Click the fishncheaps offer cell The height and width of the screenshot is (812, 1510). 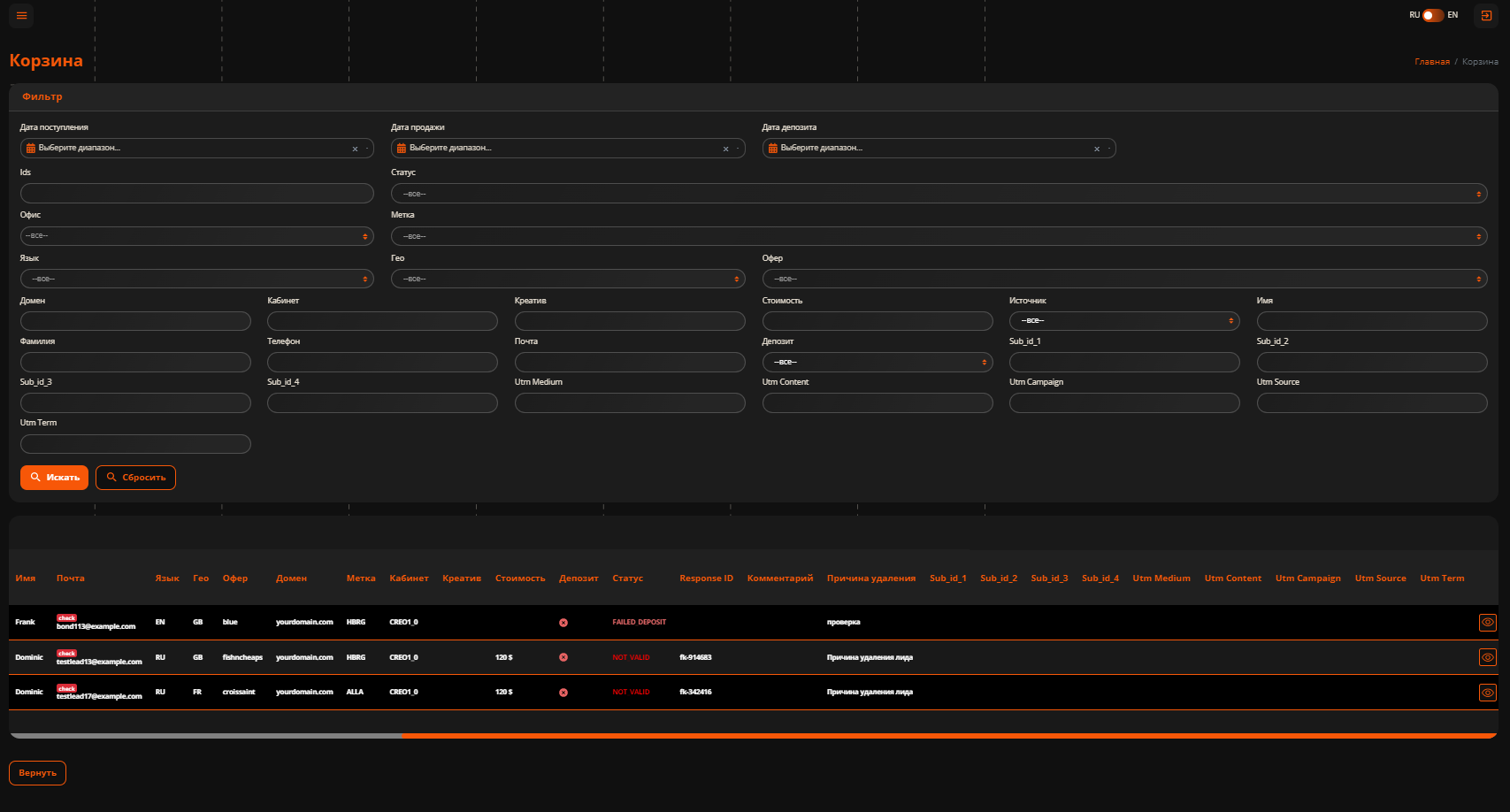242,657
